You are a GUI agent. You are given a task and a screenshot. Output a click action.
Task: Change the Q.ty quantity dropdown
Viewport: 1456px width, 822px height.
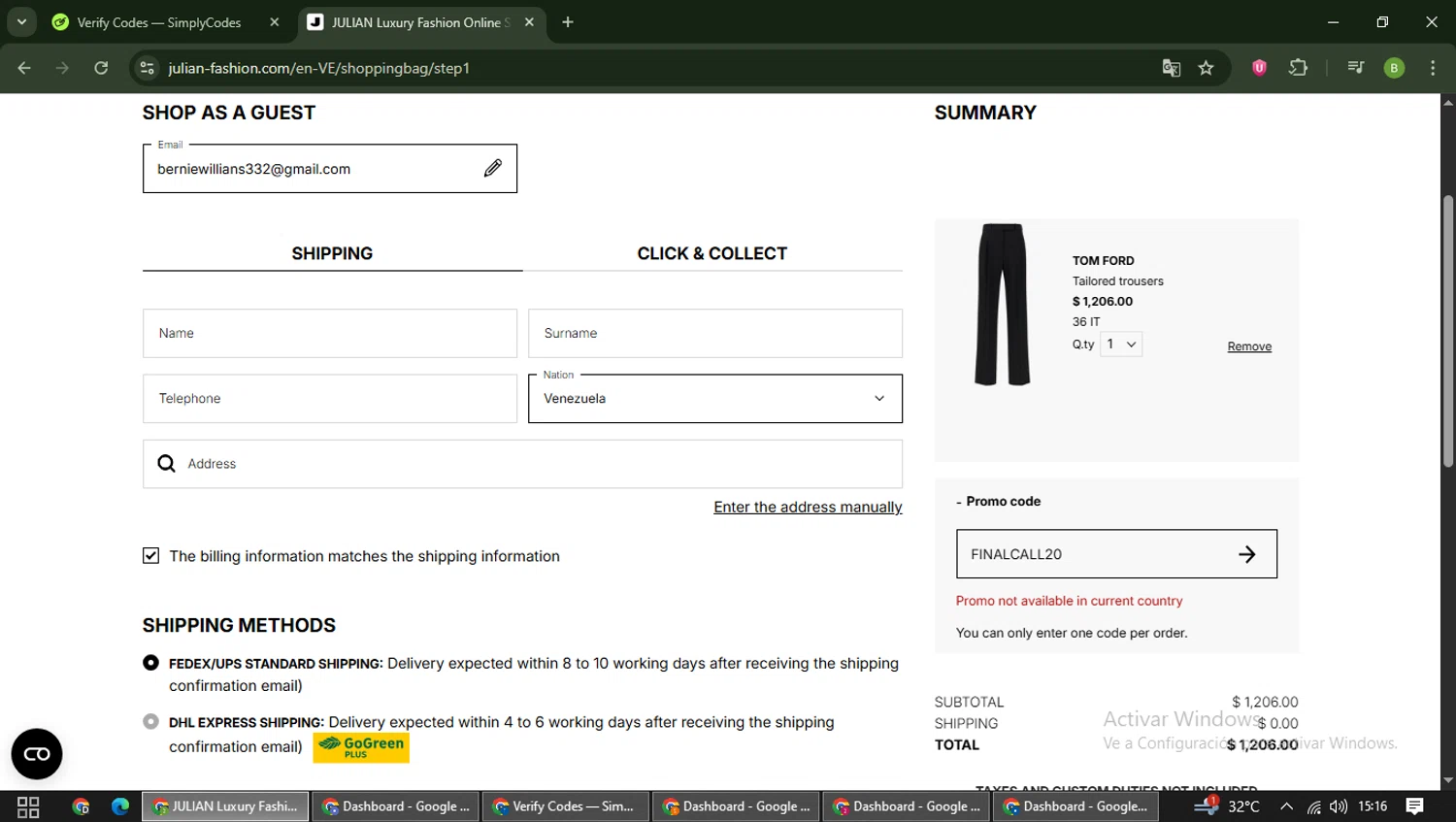coord(1121,345)
